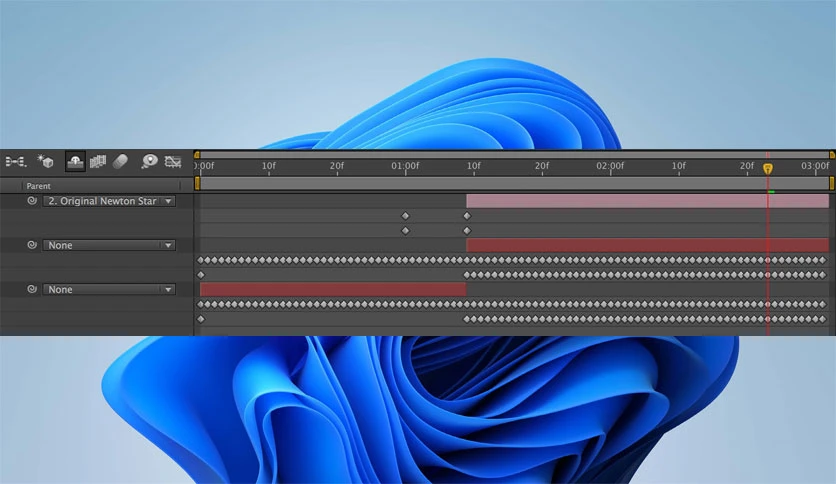This screenshot has width=836, height=484.
Task: Click the current time indicator playhead
Action: (768, 169)
